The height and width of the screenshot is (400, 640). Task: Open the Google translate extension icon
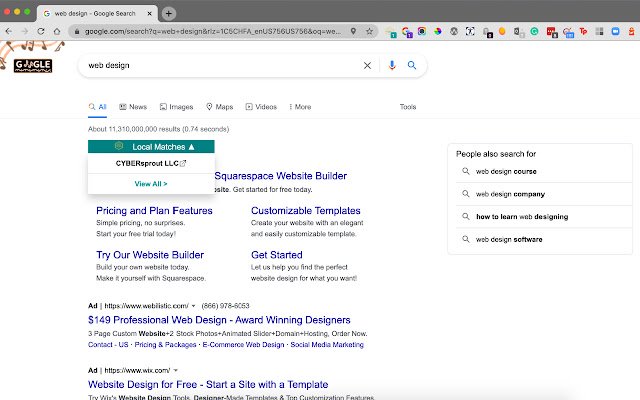tap(407, 31)
